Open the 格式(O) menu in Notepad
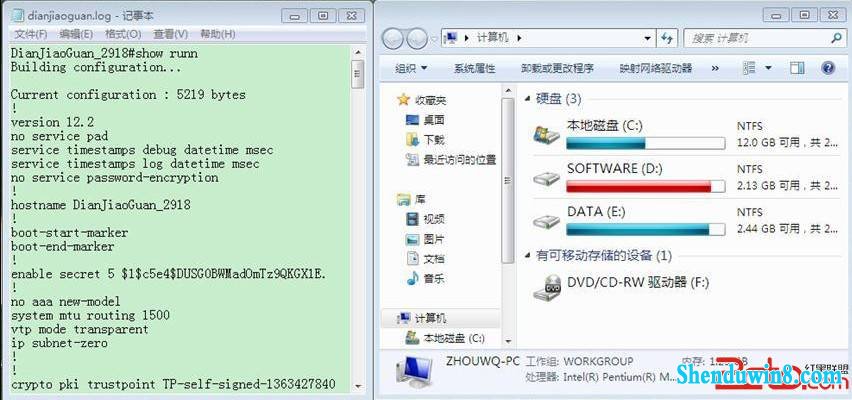 click(123, 34)
